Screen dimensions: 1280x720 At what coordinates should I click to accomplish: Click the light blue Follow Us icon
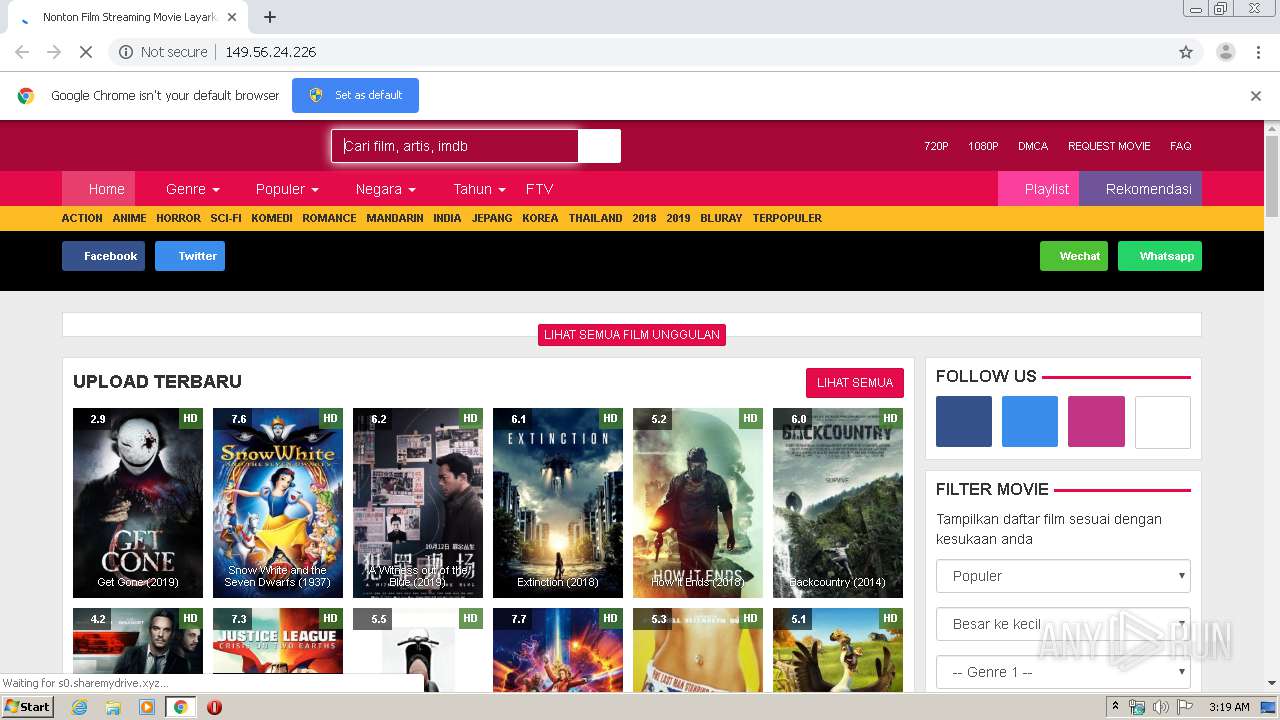tap(1030, 422)
